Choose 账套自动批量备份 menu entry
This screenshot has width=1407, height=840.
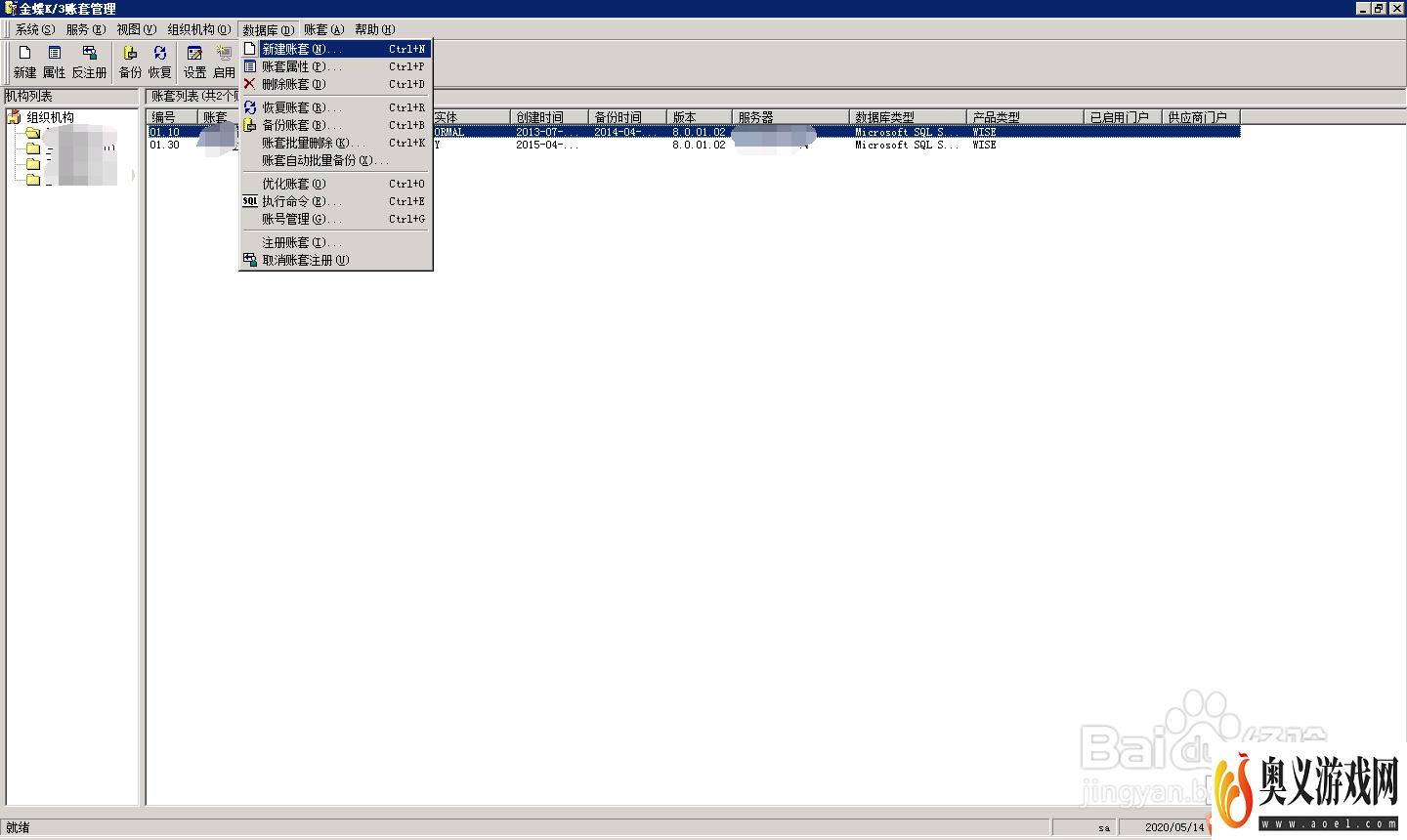point(335,160)
